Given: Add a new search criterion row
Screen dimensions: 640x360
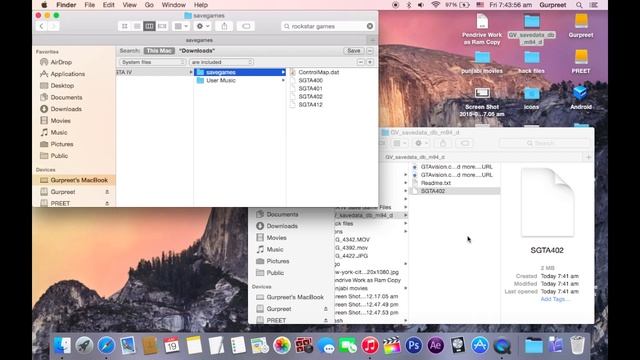Looking at the screenshot, I should pyautogui.click(x=370, y=62).
